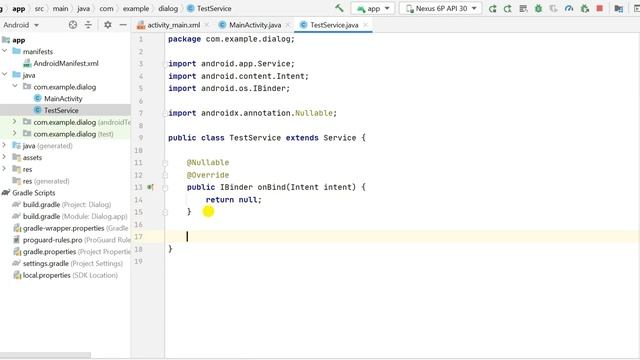
Task: Open gradle-wrapper.properties file
Action: coord(63,228)
